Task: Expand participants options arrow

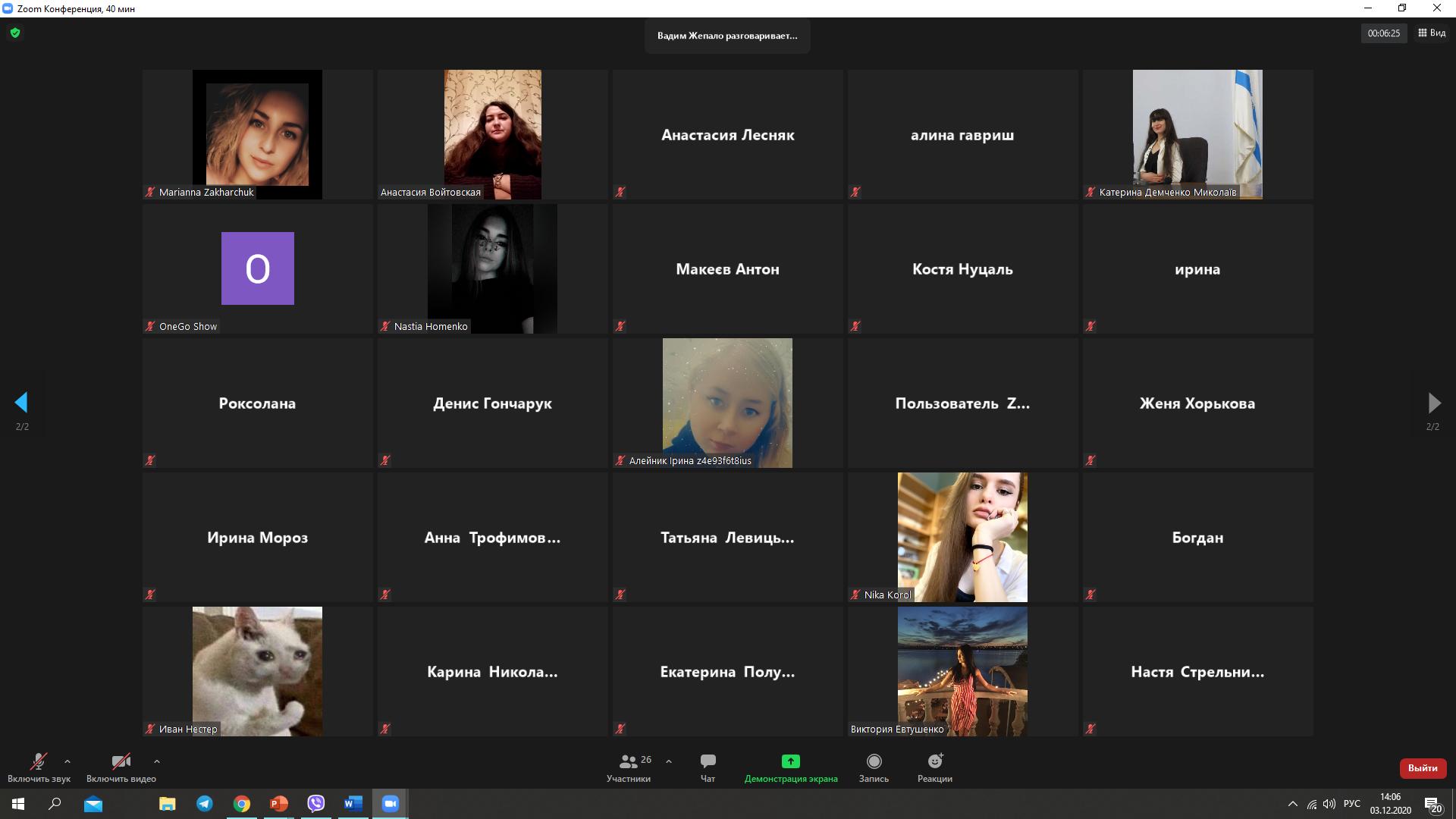Action: point(668,761)
